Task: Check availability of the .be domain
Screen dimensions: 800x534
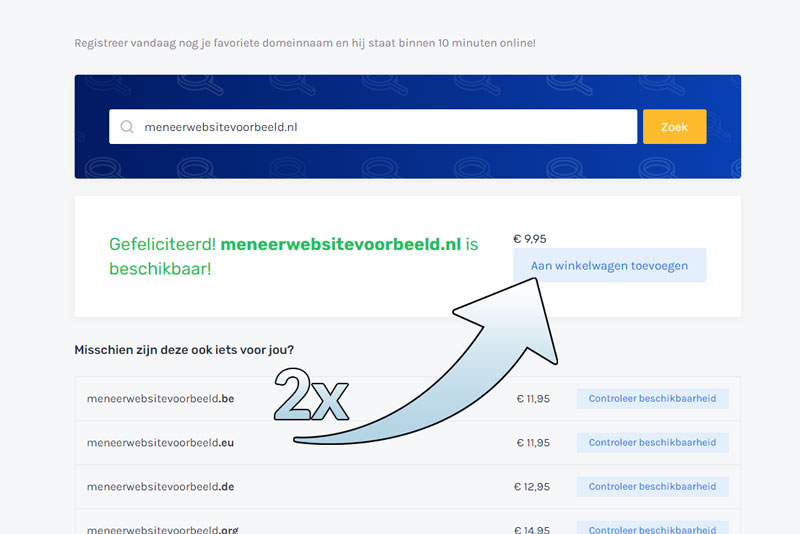Action: pyautogui.click(x=652, y=399)
